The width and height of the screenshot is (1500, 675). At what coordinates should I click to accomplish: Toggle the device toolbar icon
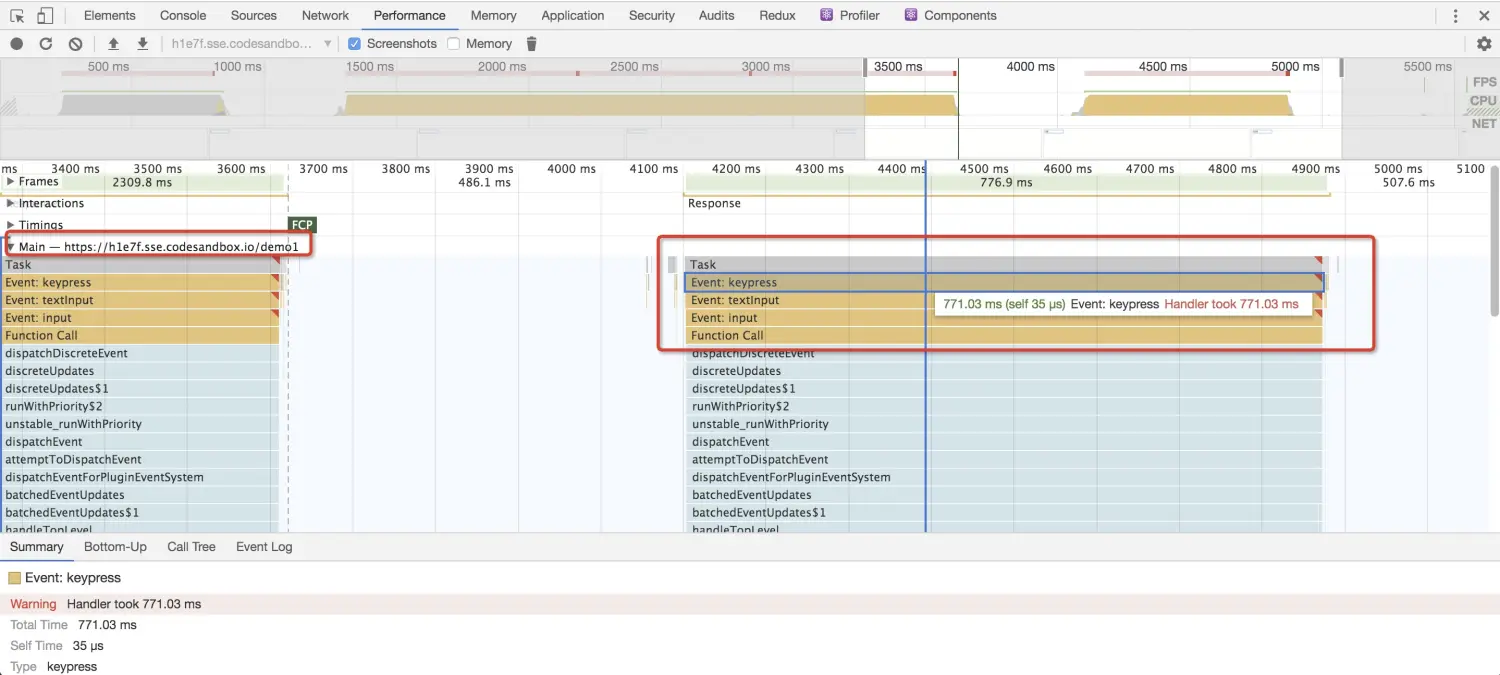click(45, 15)
